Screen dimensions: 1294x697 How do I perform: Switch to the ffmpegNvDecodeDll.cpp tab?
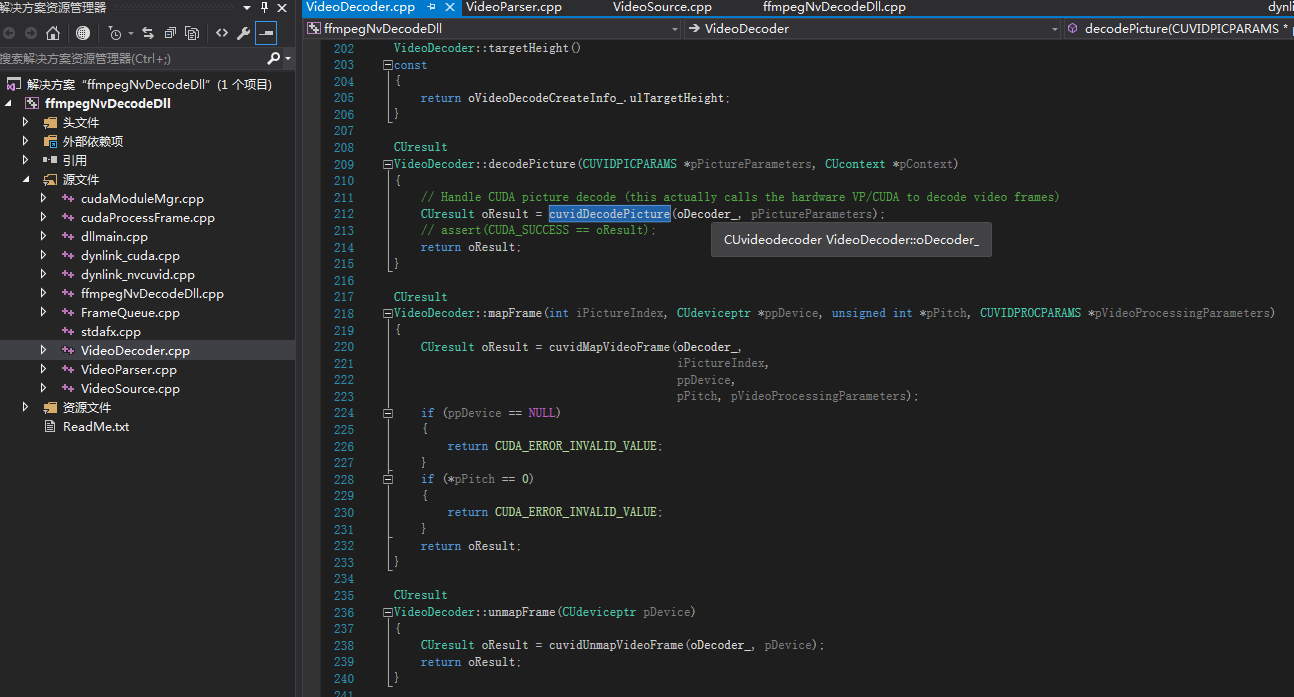[x=834, y=7]
